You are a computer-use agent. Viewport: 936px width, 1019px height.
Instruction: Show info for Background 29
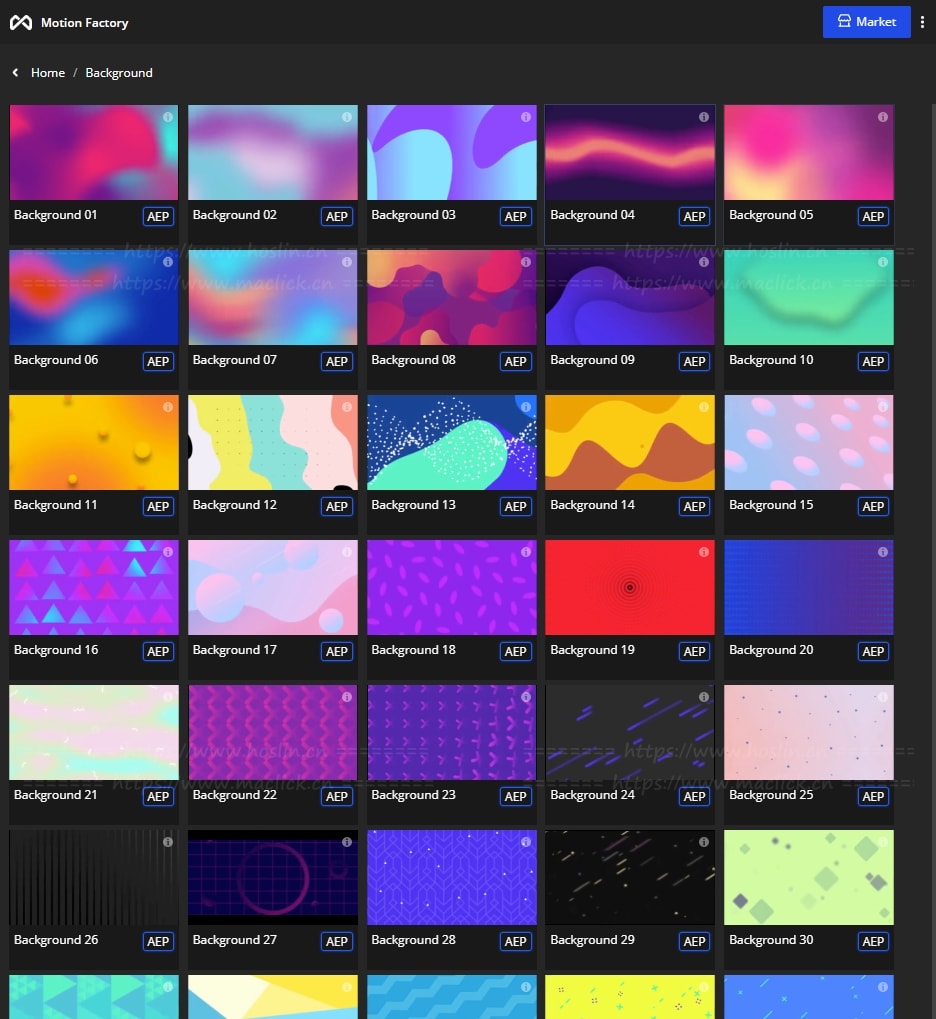[x=703, y=842]
